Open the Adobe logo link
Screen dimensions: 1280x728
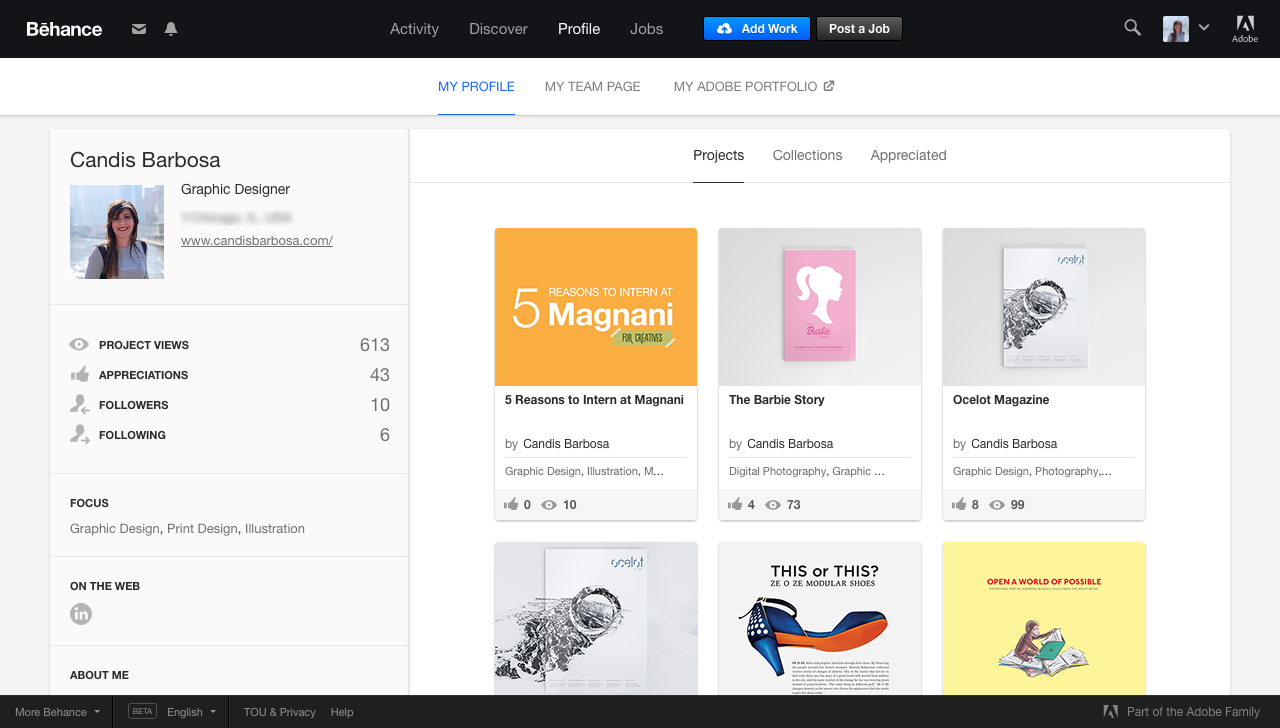pos(1245,29)
